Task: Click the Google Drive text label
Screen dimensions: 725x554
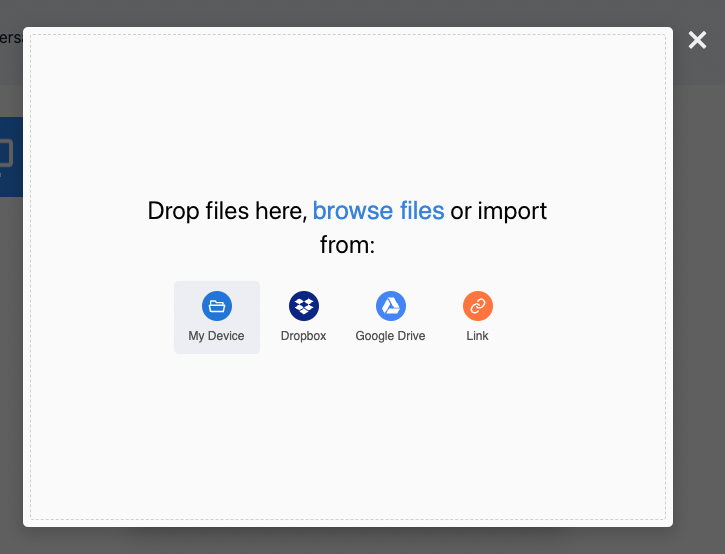Action: click(x=390, y=336)
